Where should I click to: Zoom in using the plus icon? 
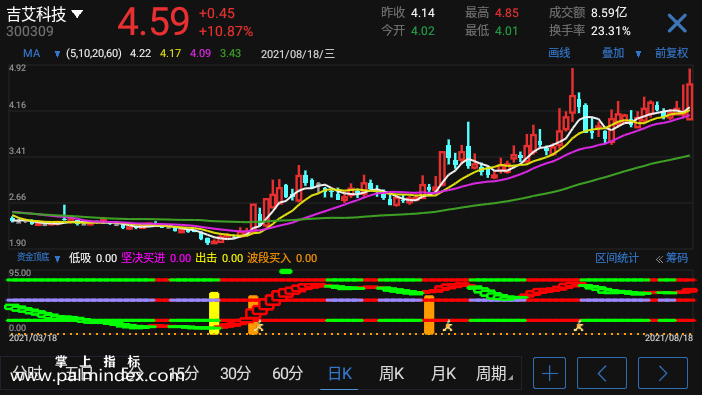(549, 373)
